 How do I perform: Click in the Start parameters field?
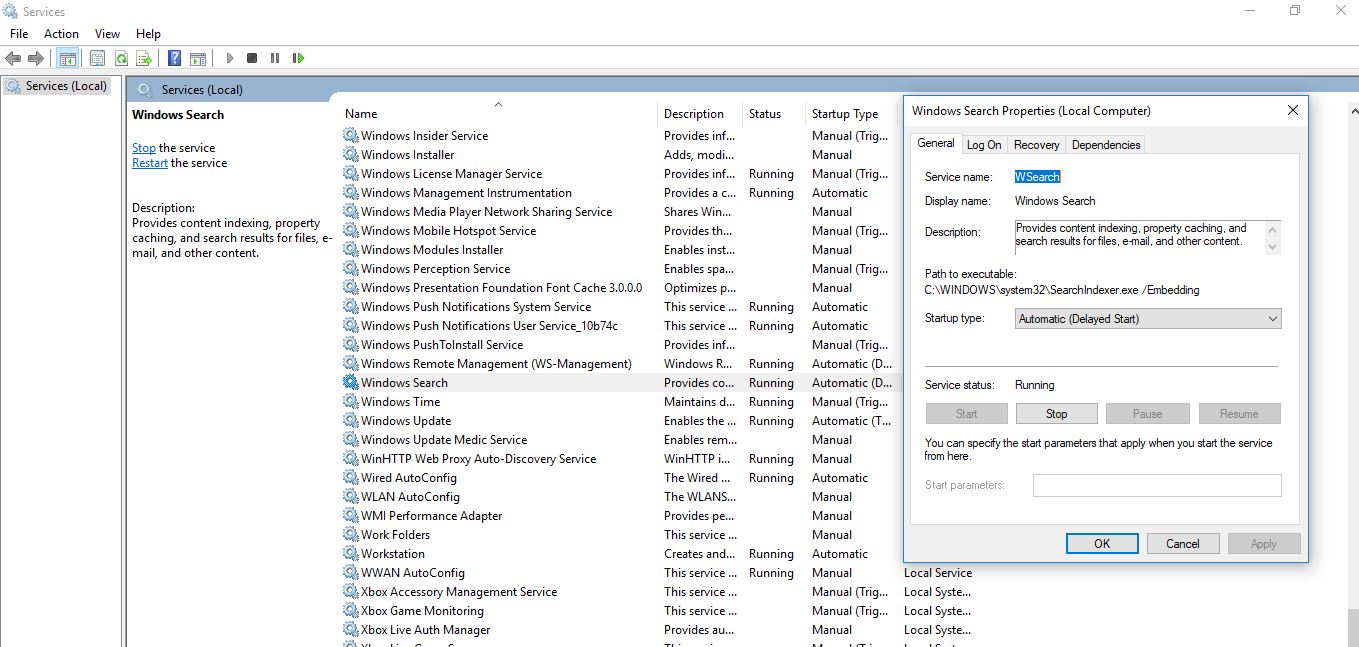pyautogui.click(x=1157, y=485)
